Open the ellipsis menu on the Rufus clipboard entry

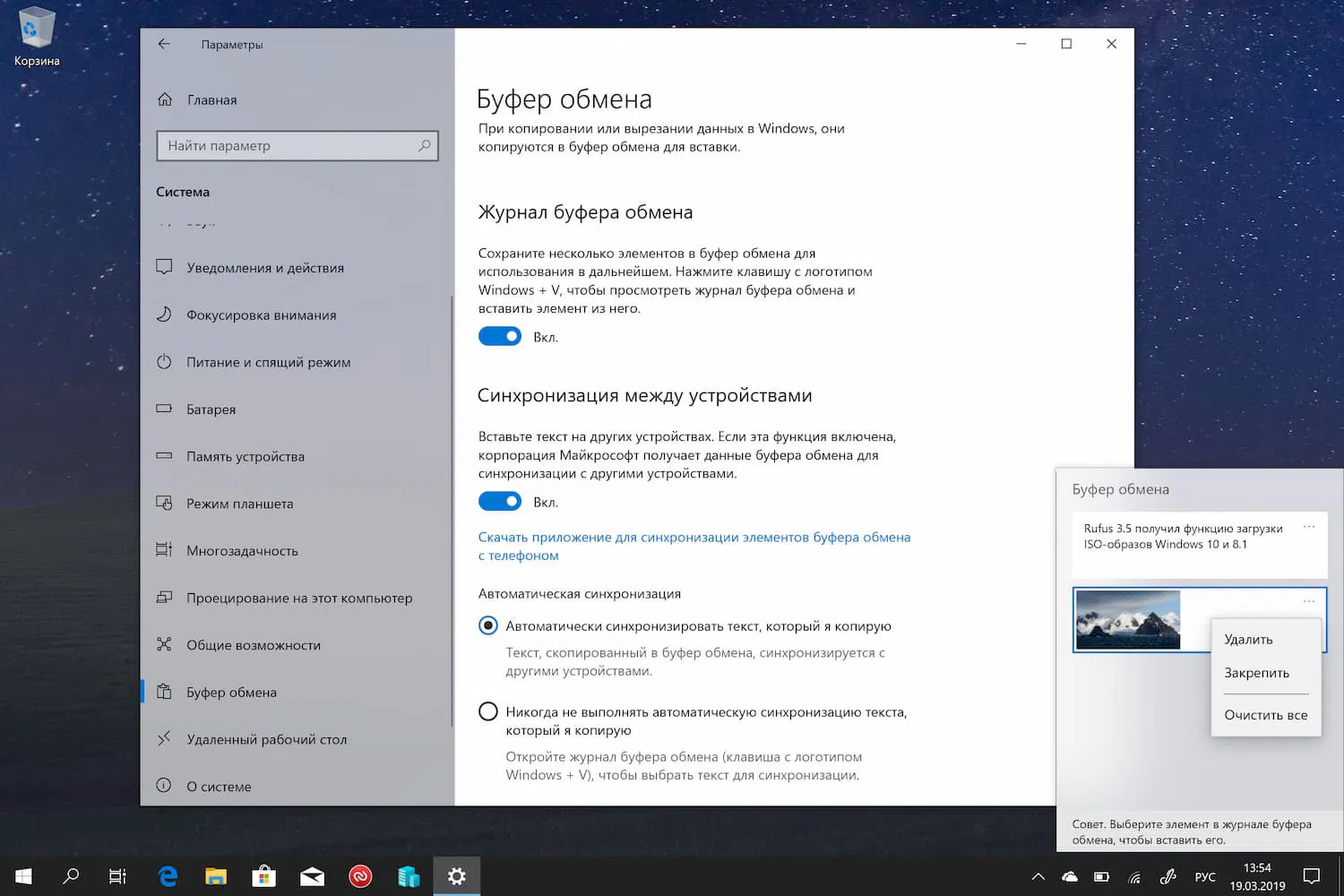pyautogui.click(x=1308, y=527)
